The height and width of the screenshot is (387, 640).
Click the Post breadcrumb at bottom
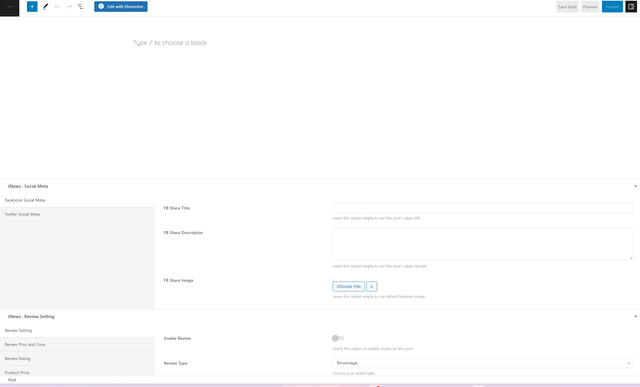(x=12, y=380)
